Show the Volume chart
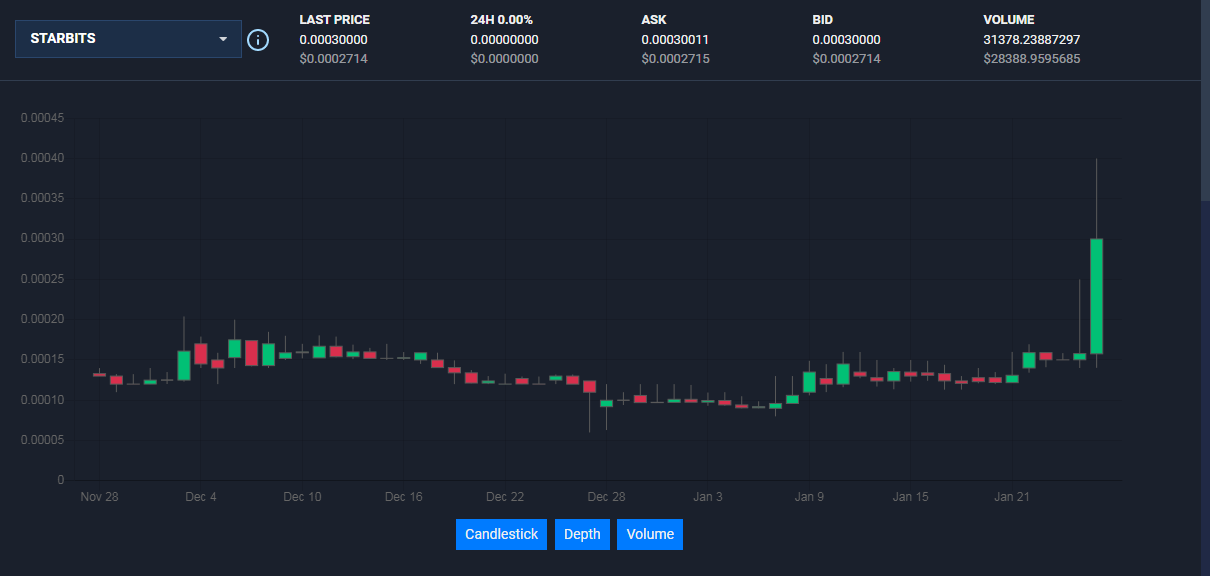This screenshot has width=1210, height=576. [x=650, y=534]
